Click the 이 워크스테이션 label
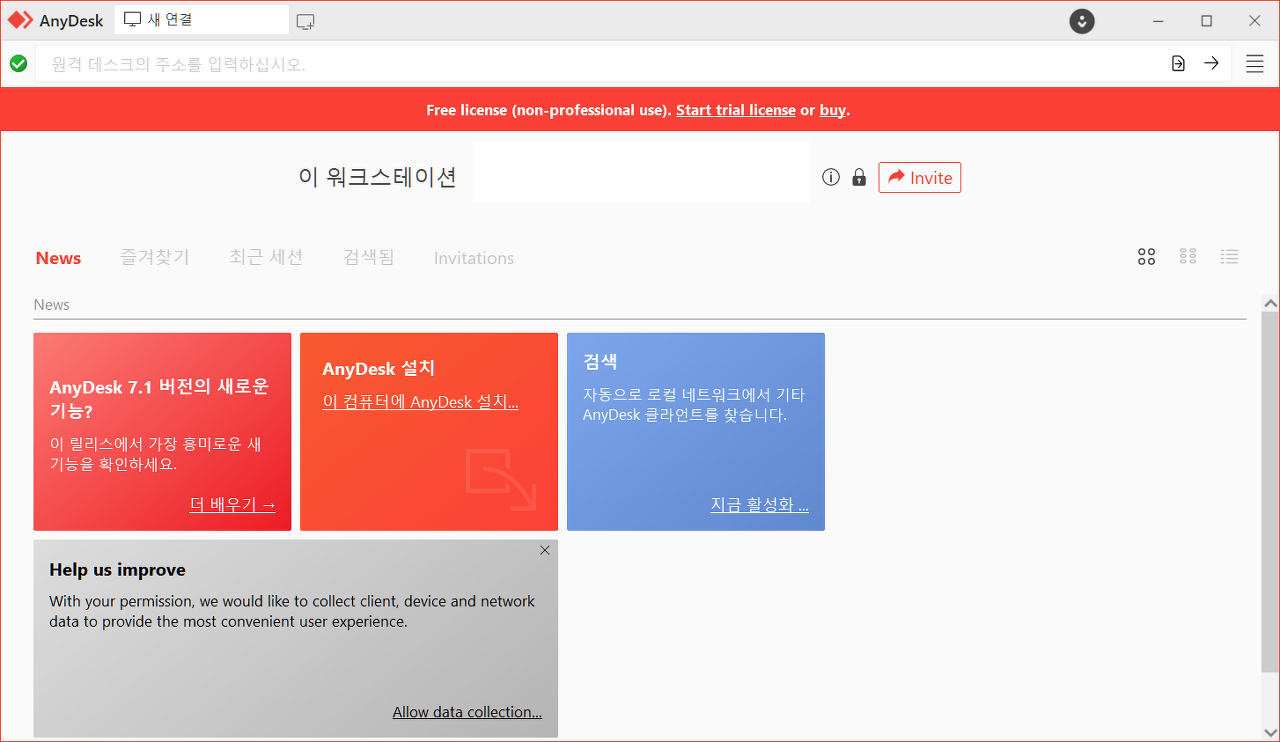This screenshot has height=742, width=1280. point(377,177)
